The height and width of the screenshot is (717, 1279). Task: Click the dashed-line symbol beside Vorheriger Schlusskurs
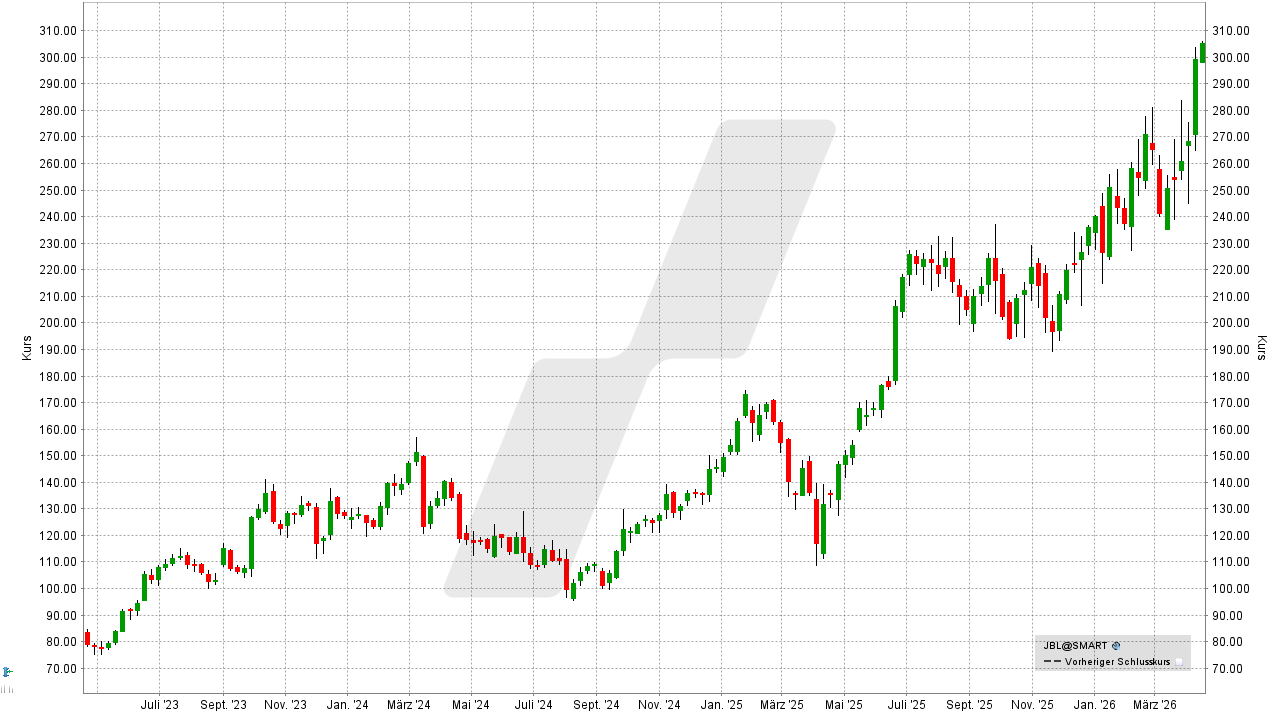click(x=1051, y=661)
